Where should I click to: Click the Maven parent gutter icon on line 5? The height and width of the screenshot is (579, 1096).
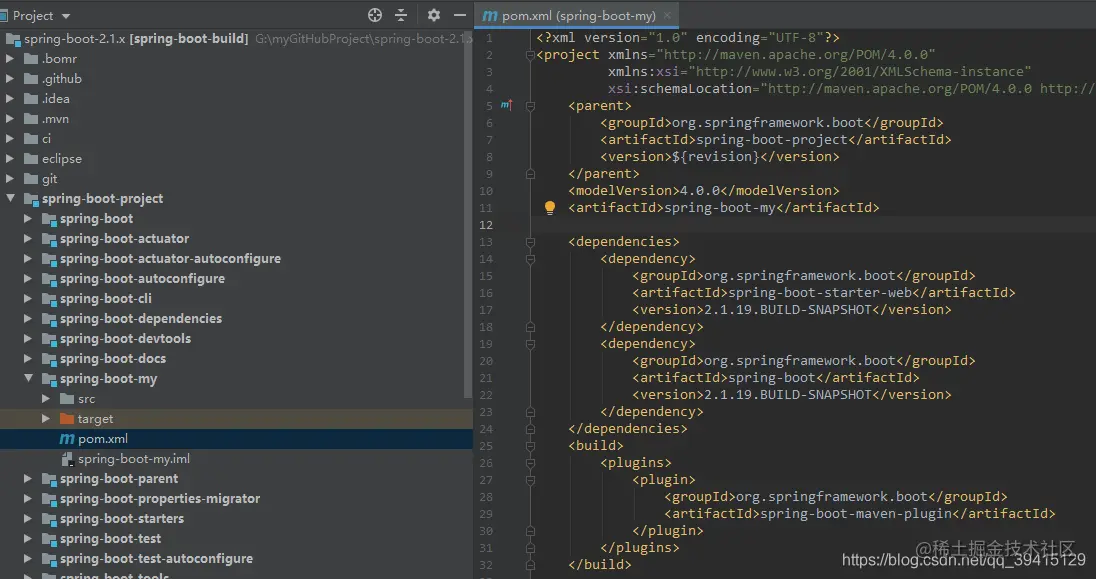[507, 105]
